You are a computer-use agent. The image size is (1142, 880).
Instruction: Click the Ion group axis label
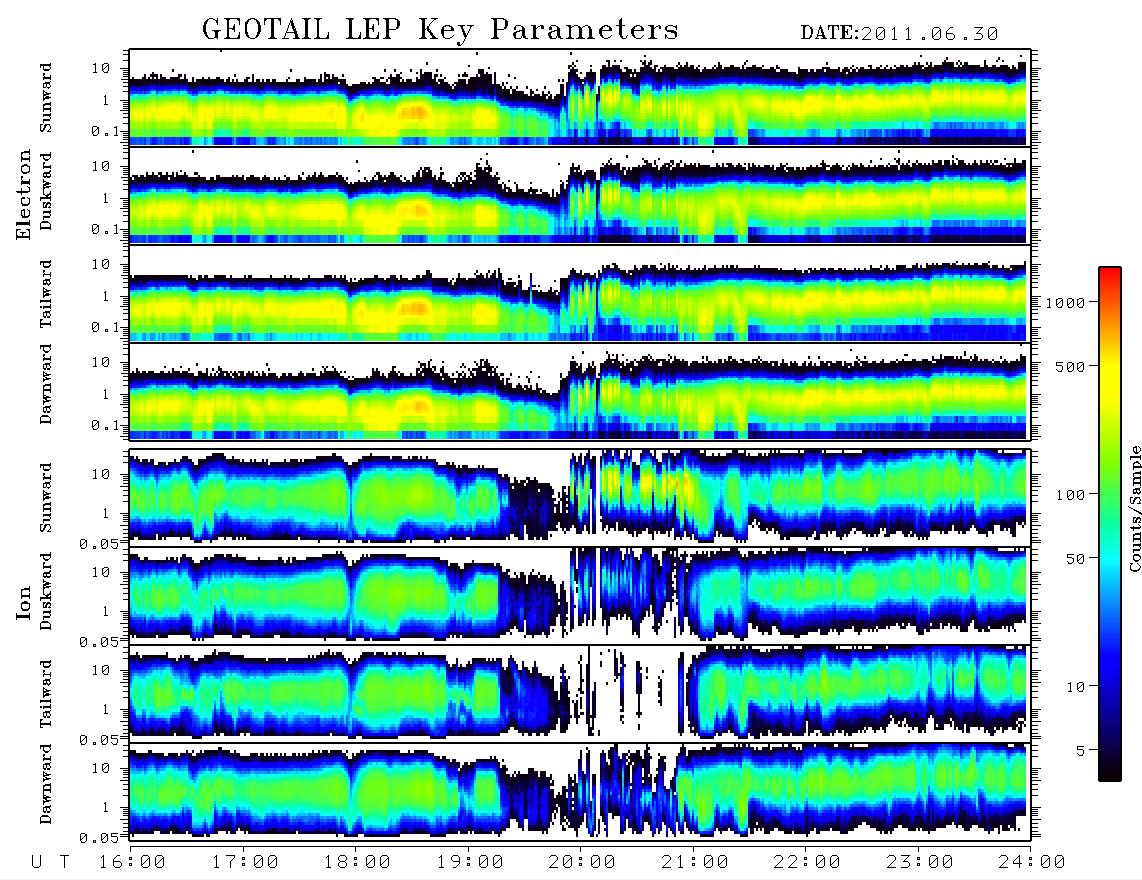[x=24, y=602]
